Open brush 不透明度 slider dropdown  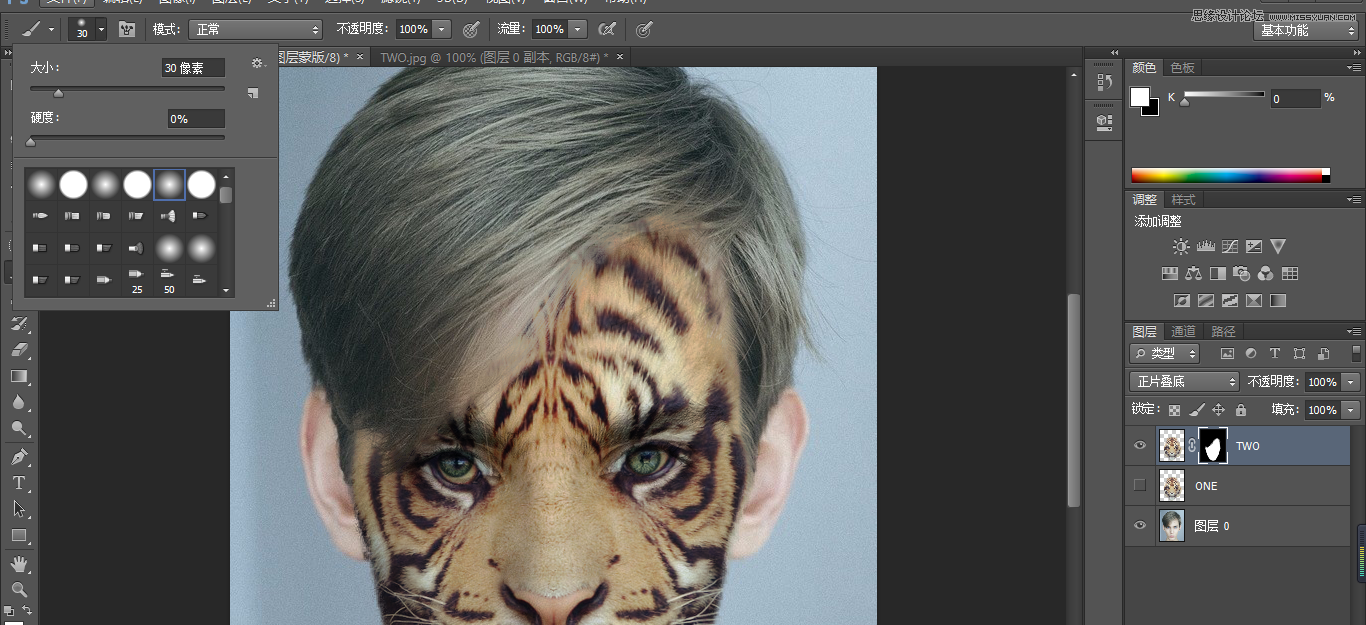[x=442, y=30]
